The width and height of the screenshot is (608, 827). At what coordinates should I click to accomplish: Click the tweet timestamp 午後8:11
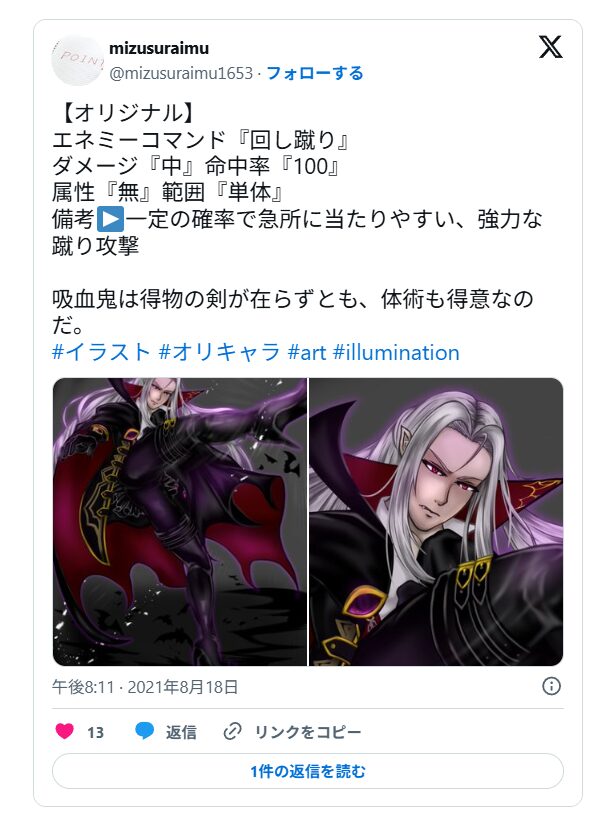click(83, 687)
